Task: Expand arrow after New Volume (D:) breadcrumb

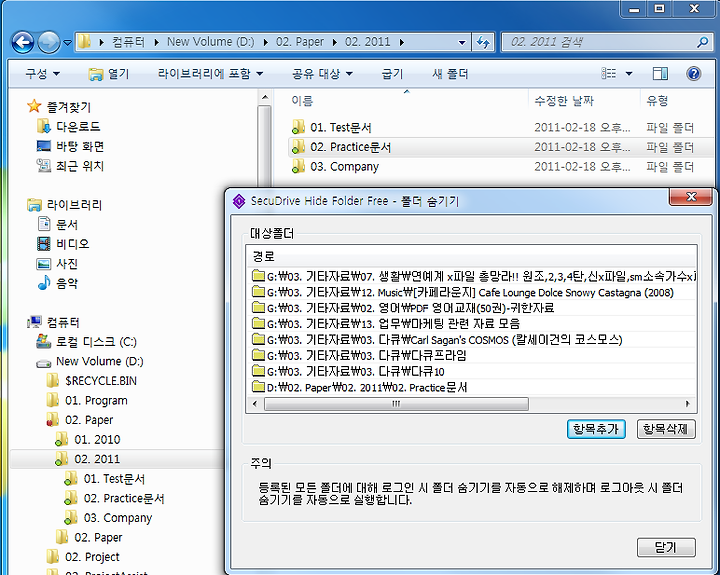Action: pyautogui.click(x=265, y=42)
